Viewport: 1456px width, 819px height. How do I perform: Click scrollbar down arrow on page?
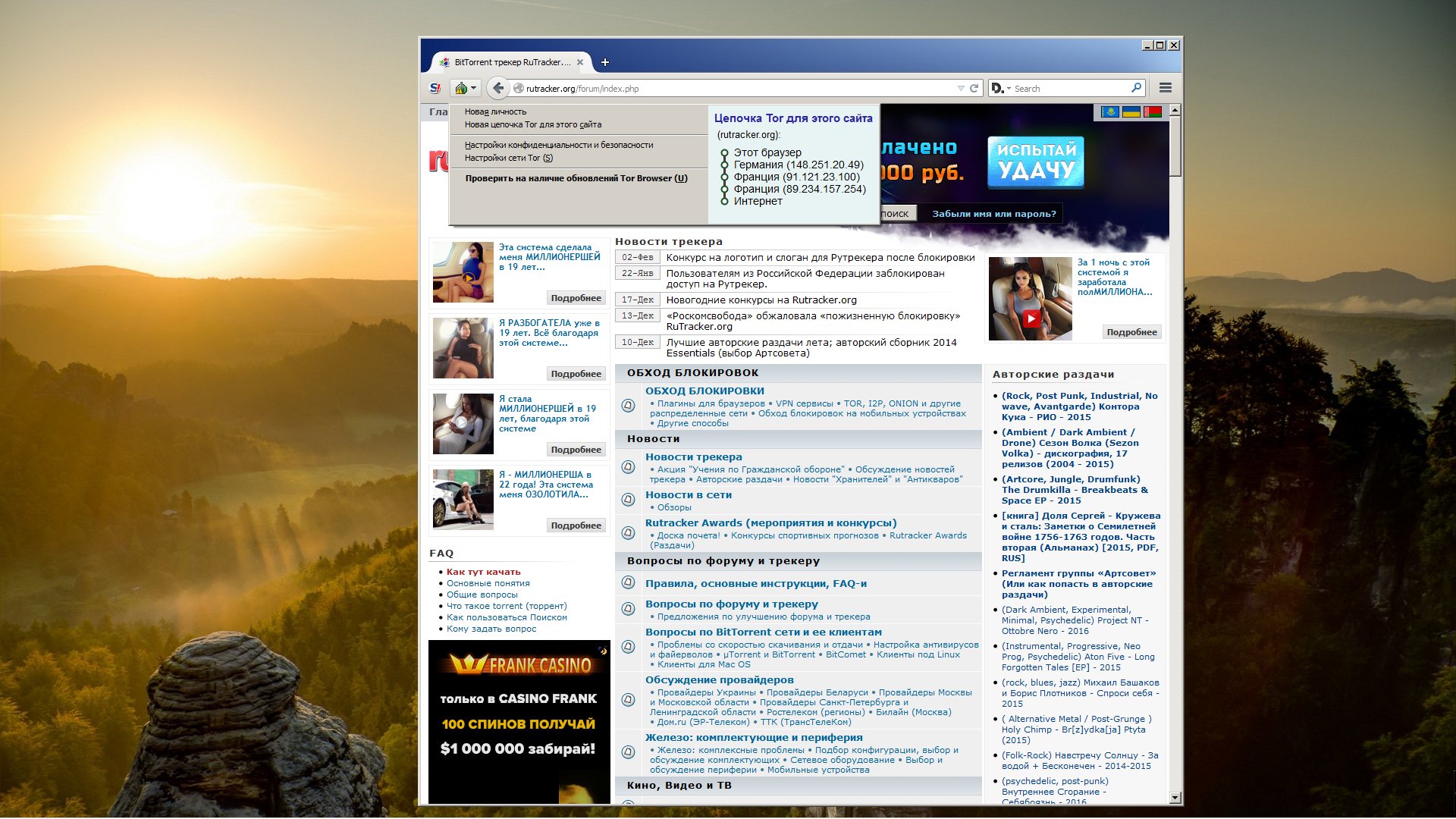click(1175, 798)
